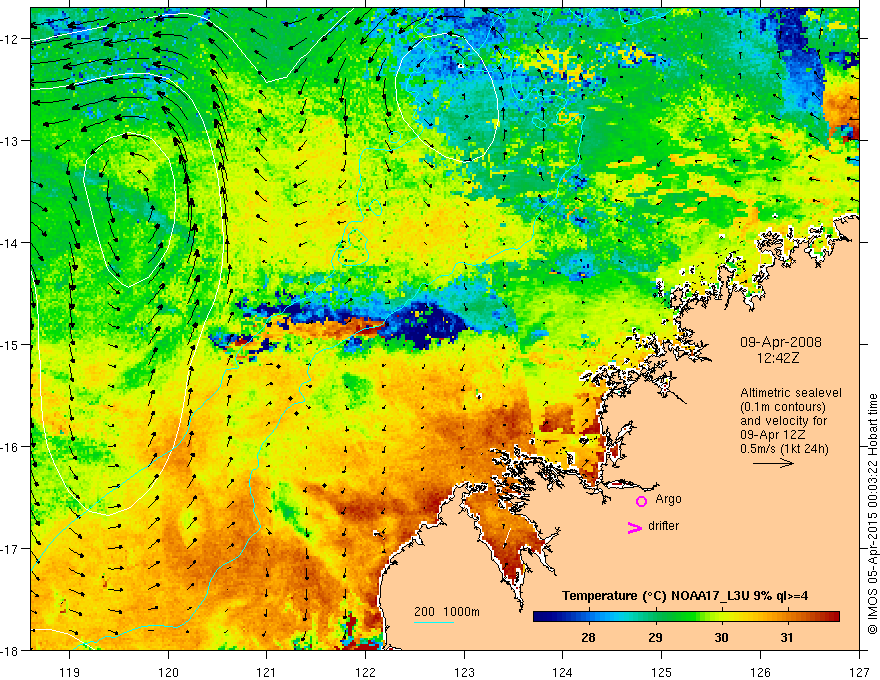The height and width of the screenshot is (680, 880).
Task: Click longitude axis label 126
Action: coord(760,672)
